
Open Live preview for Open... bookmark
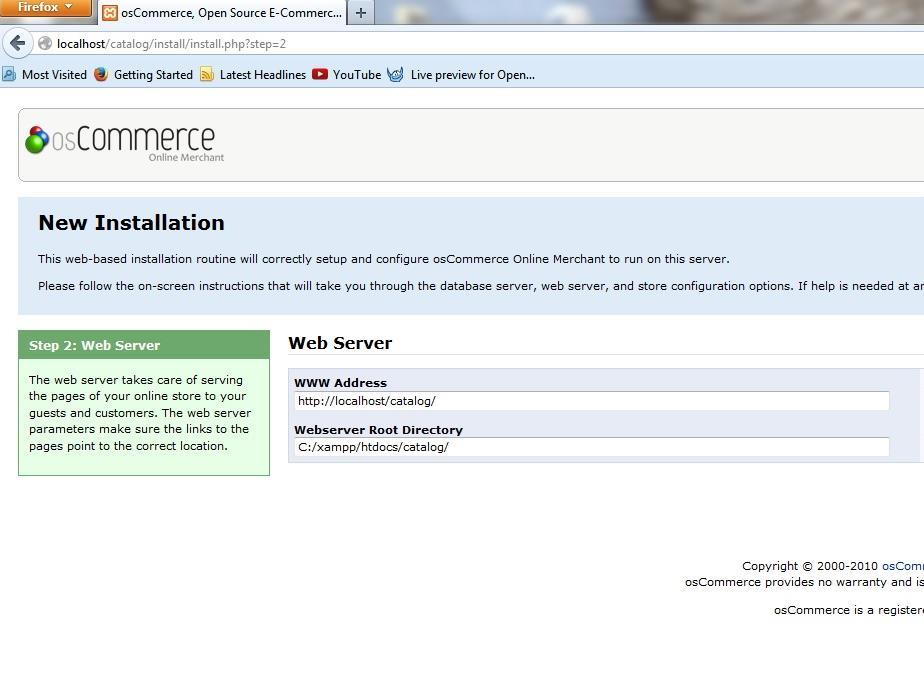[x=461, y=75]
